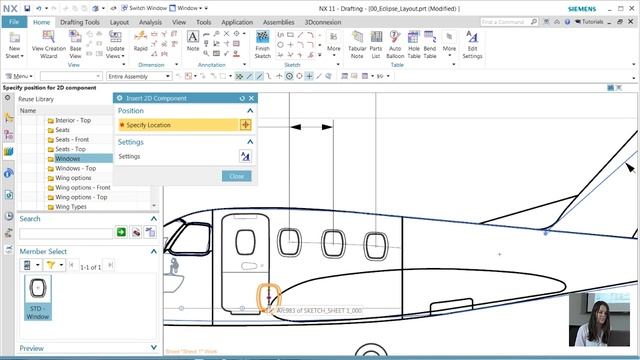Collapse the Position section

click(x=250, y=111)
